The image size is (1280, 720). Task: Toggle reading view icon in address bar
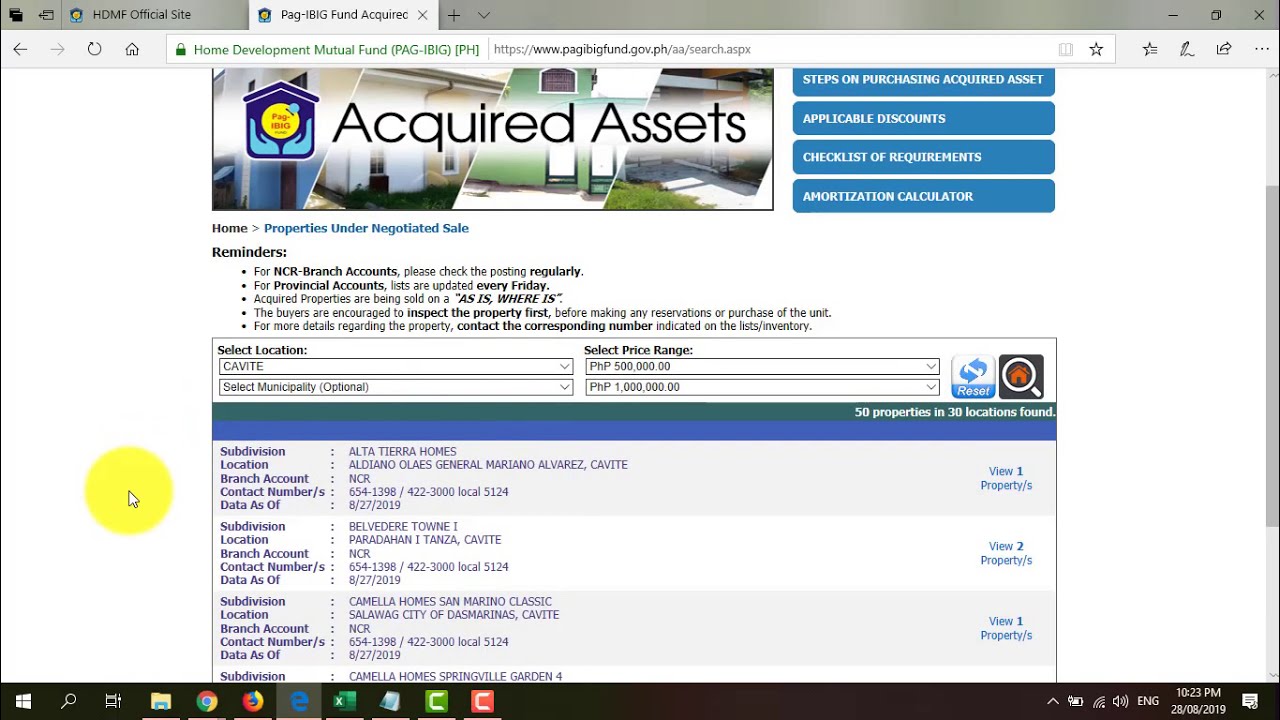(1066, 49)
